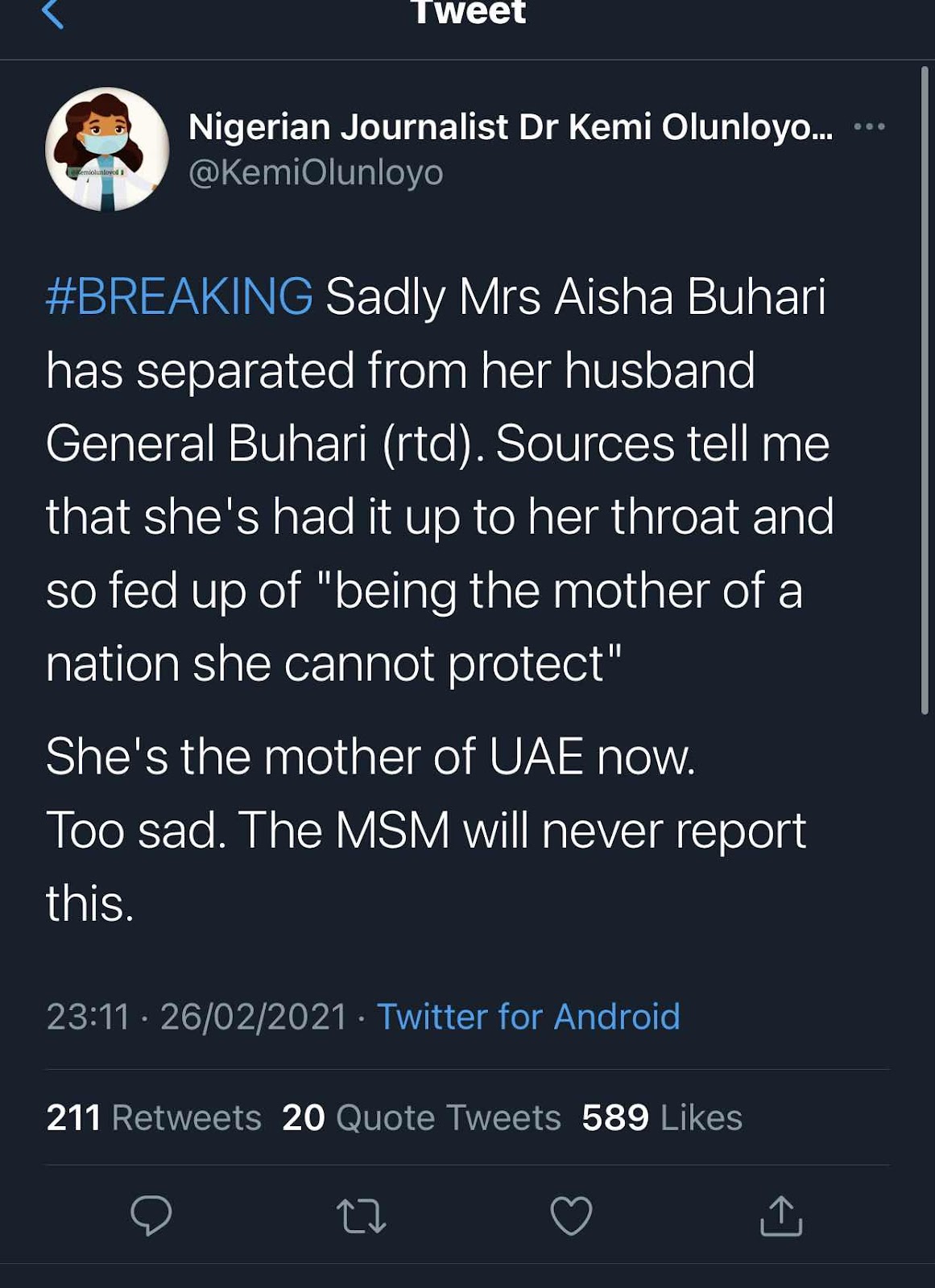Open the Nigerian Journalist Dr Kemi display name
The height and width of the screenshot is (1288, 935).
(511, 127)
